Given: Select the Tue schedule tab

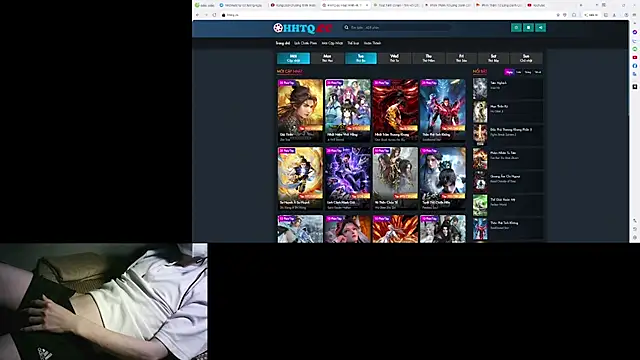Looking at the screenshot, I should (361, 58).
